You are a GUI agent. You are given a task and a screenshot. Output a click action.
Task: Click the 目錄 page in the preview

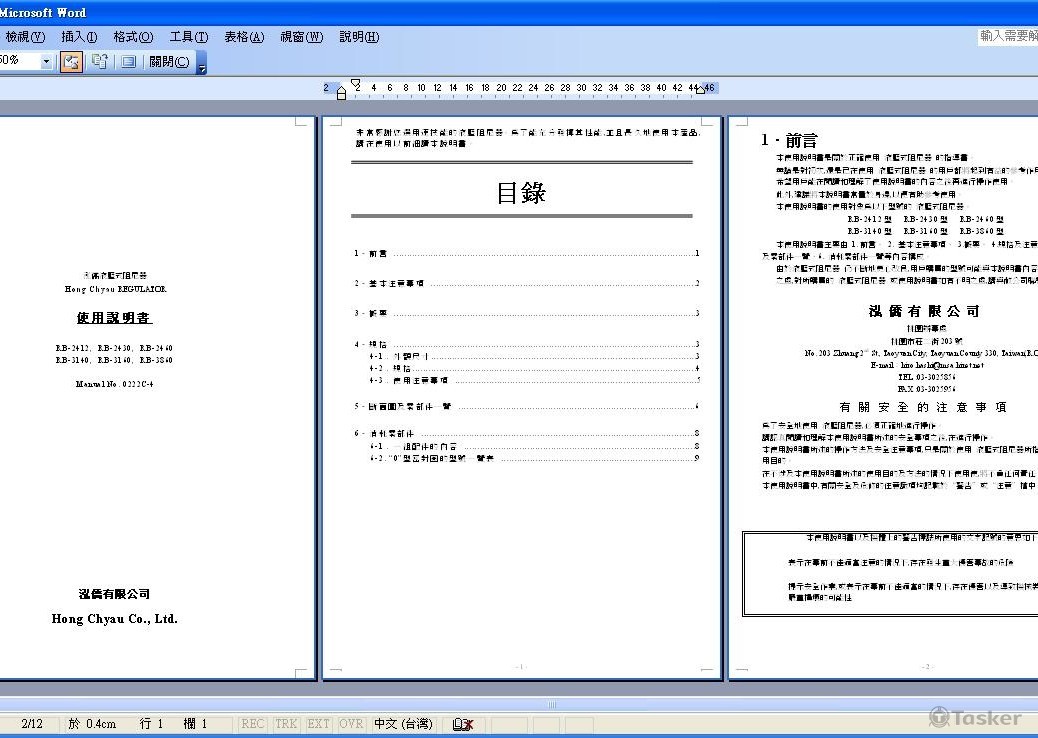coord(521,400)
